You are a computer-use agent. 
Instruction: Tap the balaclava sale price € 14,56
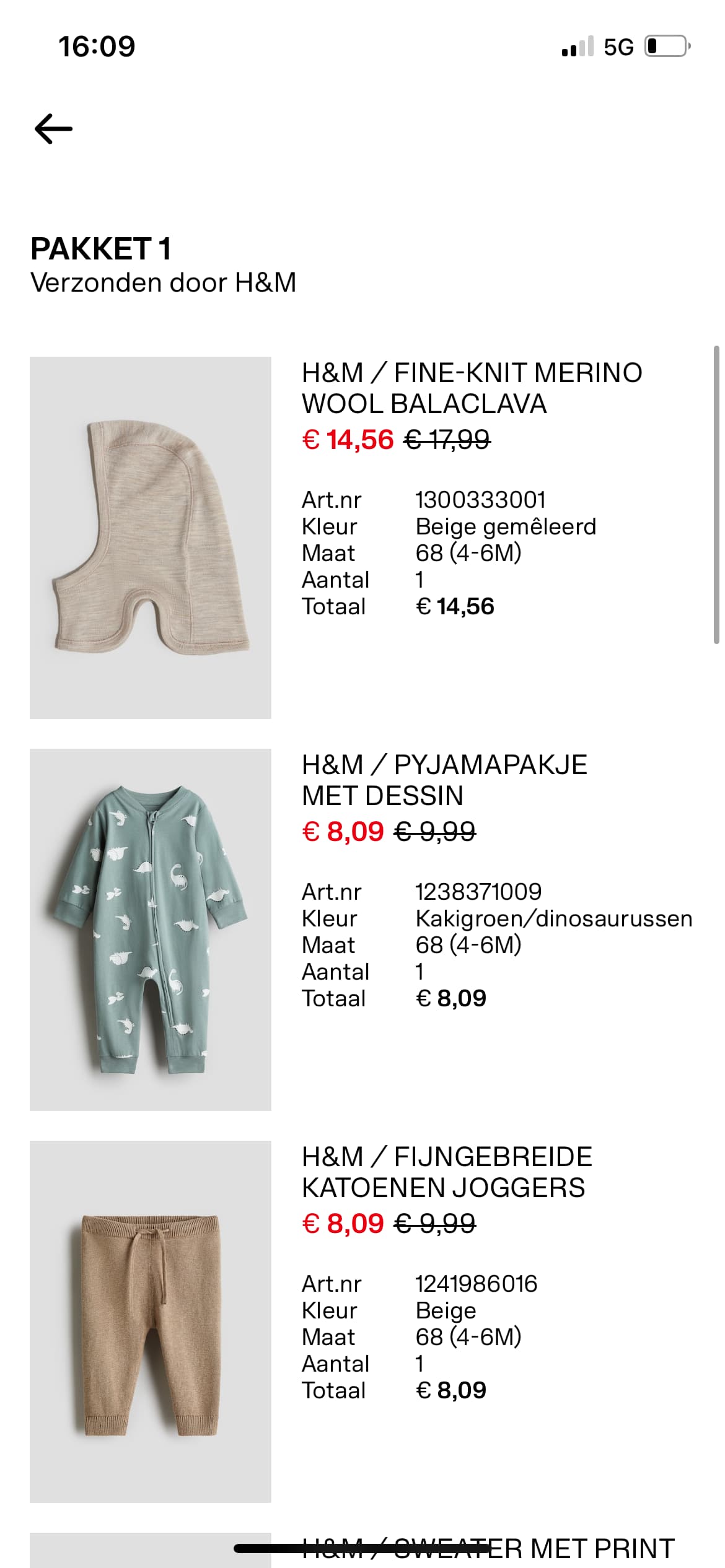click(x=348, y=440)
